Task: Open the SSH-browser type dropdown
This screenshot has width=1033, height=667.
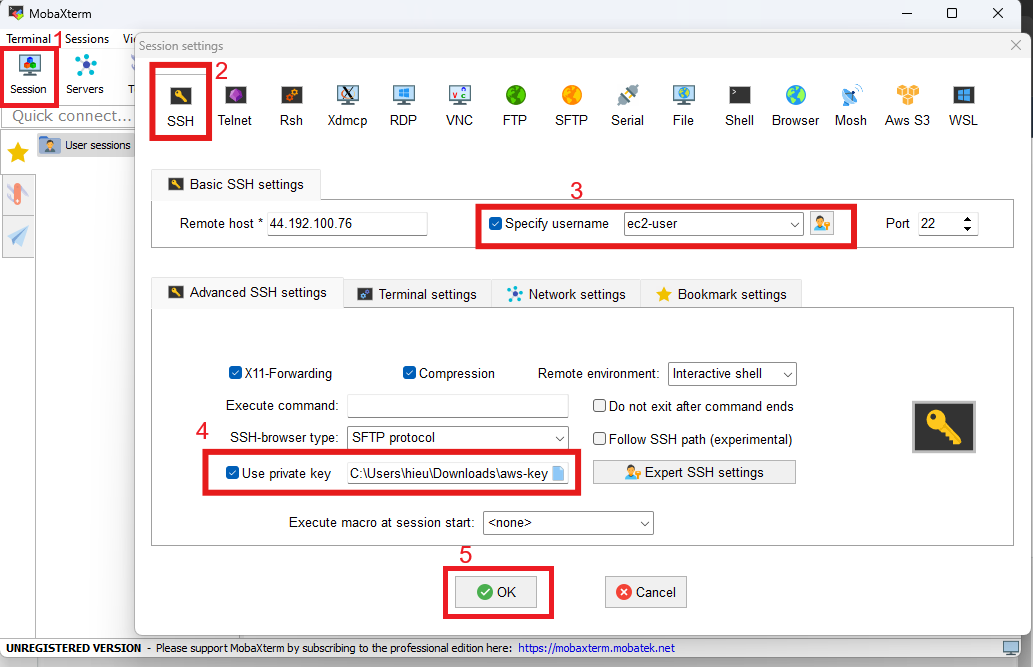Action: pyautogui.click(x=458, y=438)
